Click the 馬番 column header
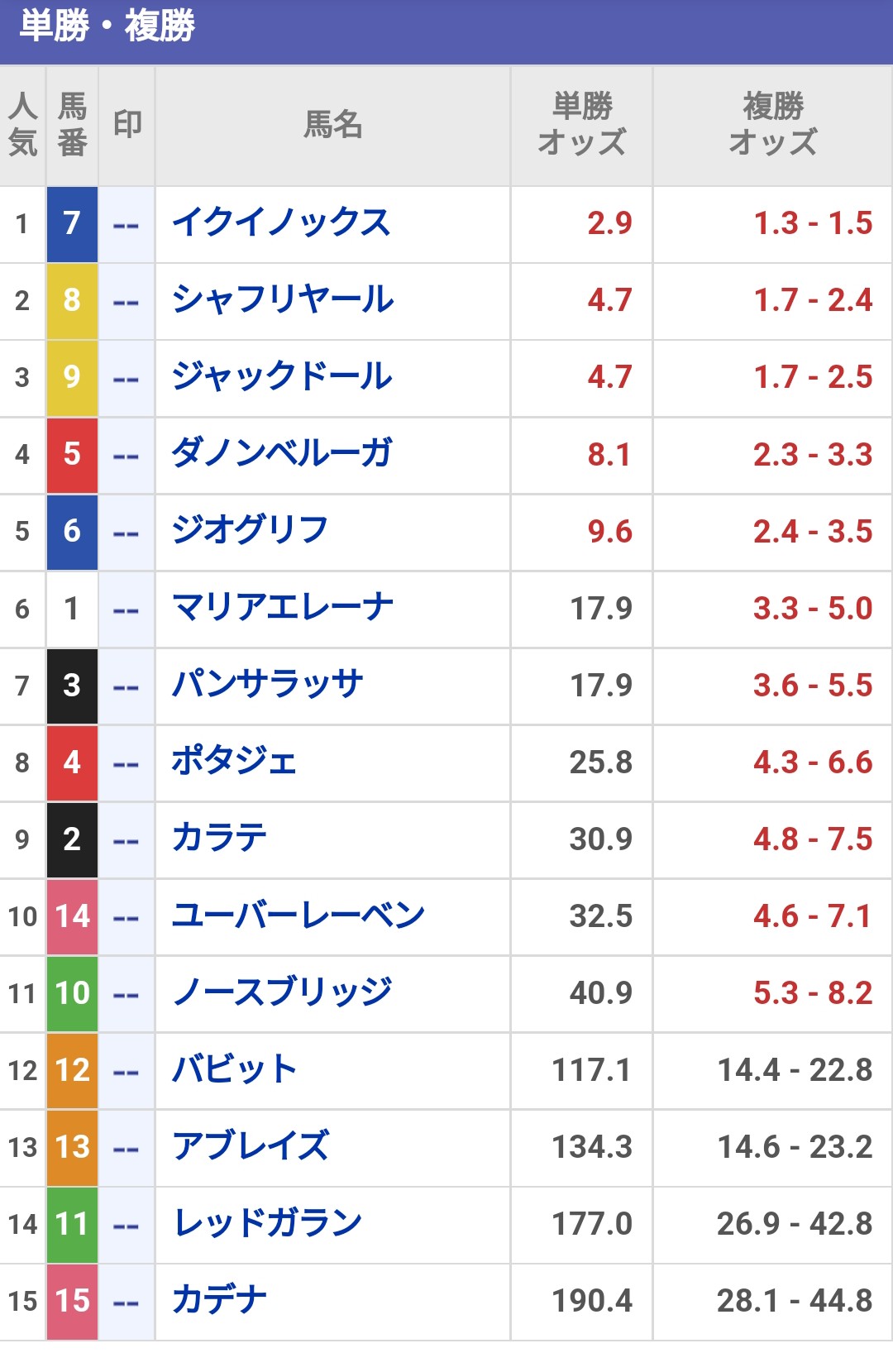Viewport: 893px width, 1372px height. tap(73, 125)
